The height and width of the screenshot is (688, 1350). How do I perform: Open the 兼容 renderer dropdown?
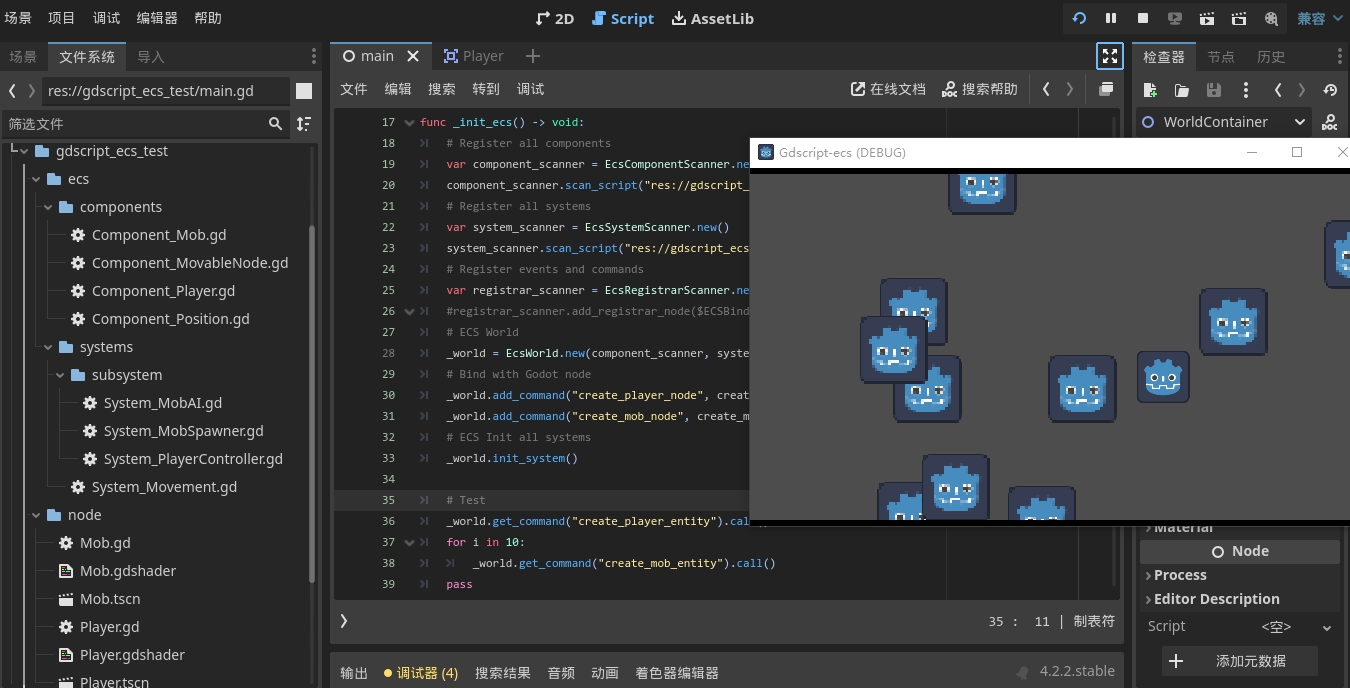(x=1320, y=18)
